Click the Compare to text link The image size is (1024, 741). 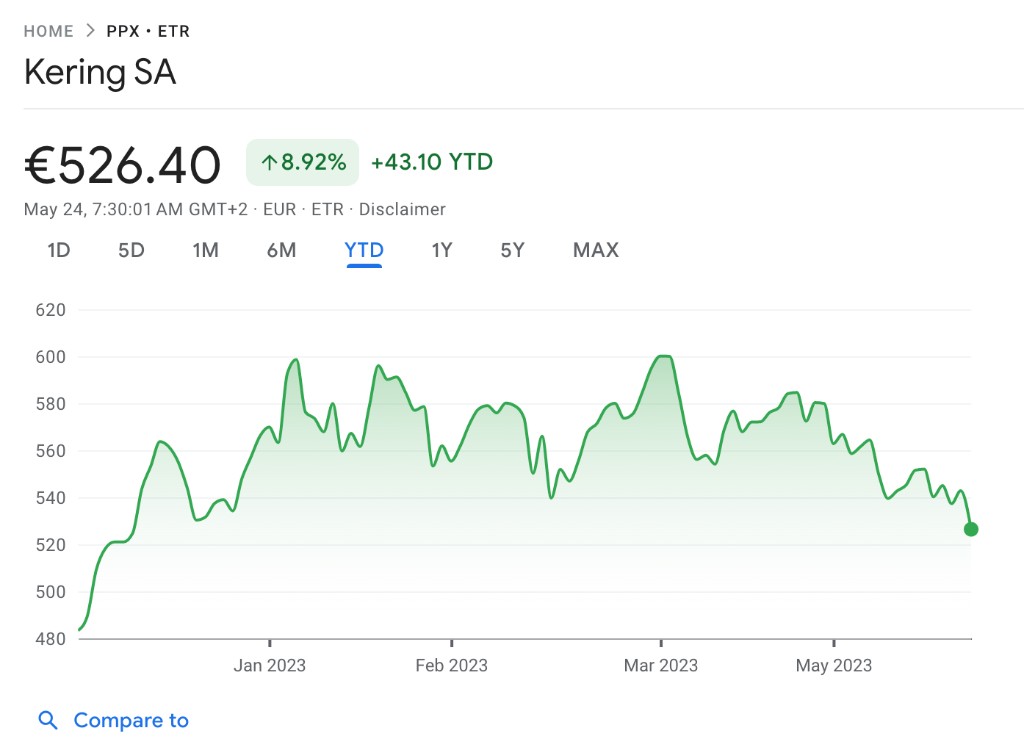pos(131,720)
